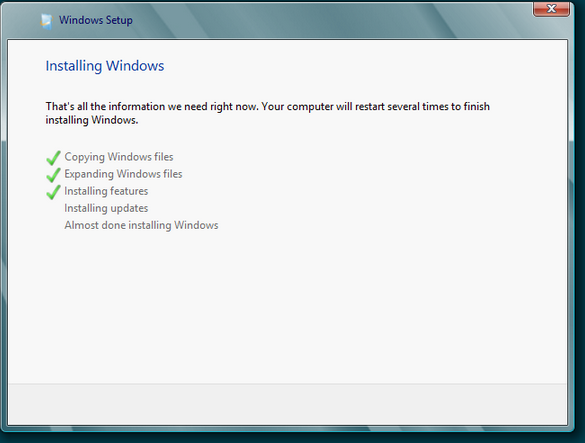The height and width of the screenshot is (443, 585).
Task: Select the 'Expanding Windows files' step text
Action: pos(123,174)
